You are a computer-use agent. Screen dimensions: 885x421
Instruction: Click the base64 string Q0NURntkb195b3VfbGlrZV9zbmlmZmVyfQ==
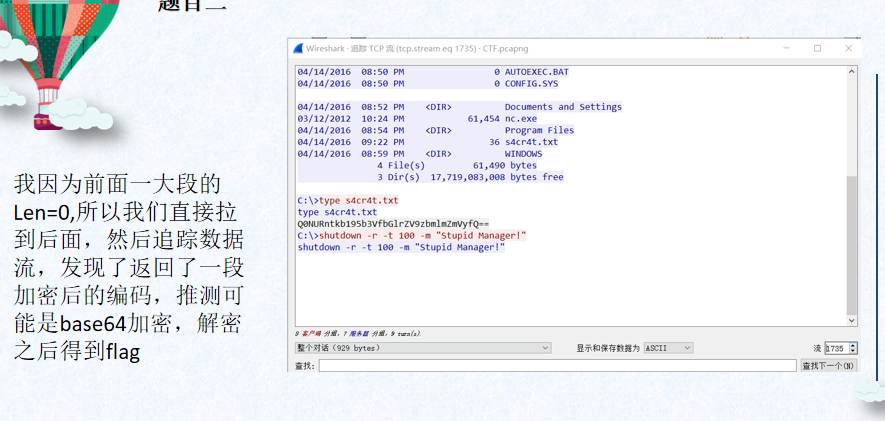click(x=393, y=224)
